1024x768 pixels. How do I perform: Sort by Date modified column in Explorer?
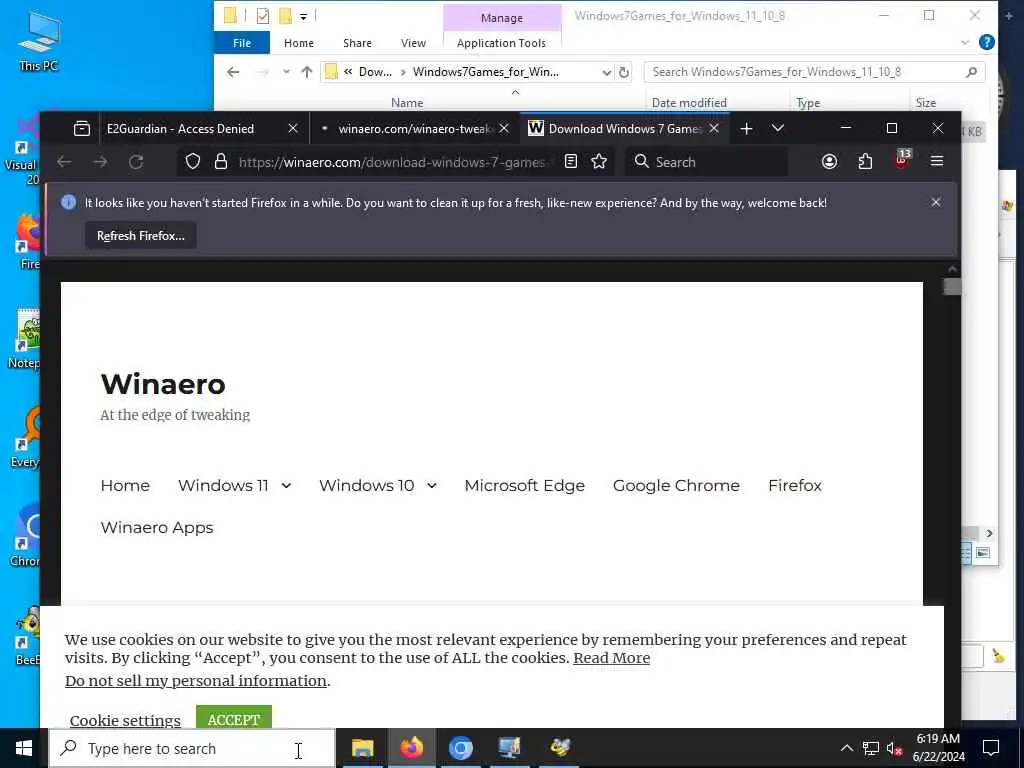[689, 103]
